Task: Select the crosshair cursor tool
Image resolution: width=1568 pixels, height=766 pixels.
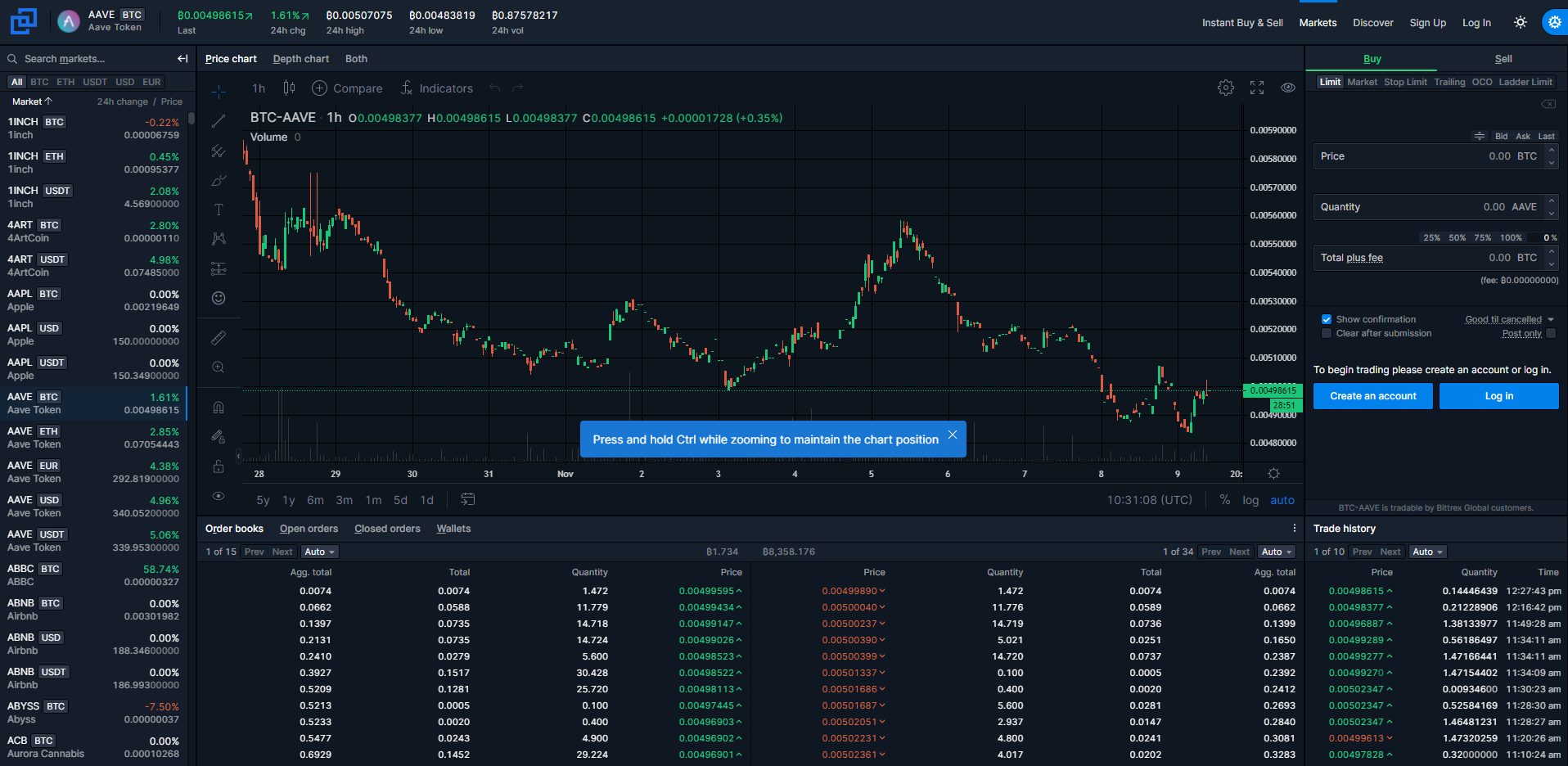Action: [219, 92]
